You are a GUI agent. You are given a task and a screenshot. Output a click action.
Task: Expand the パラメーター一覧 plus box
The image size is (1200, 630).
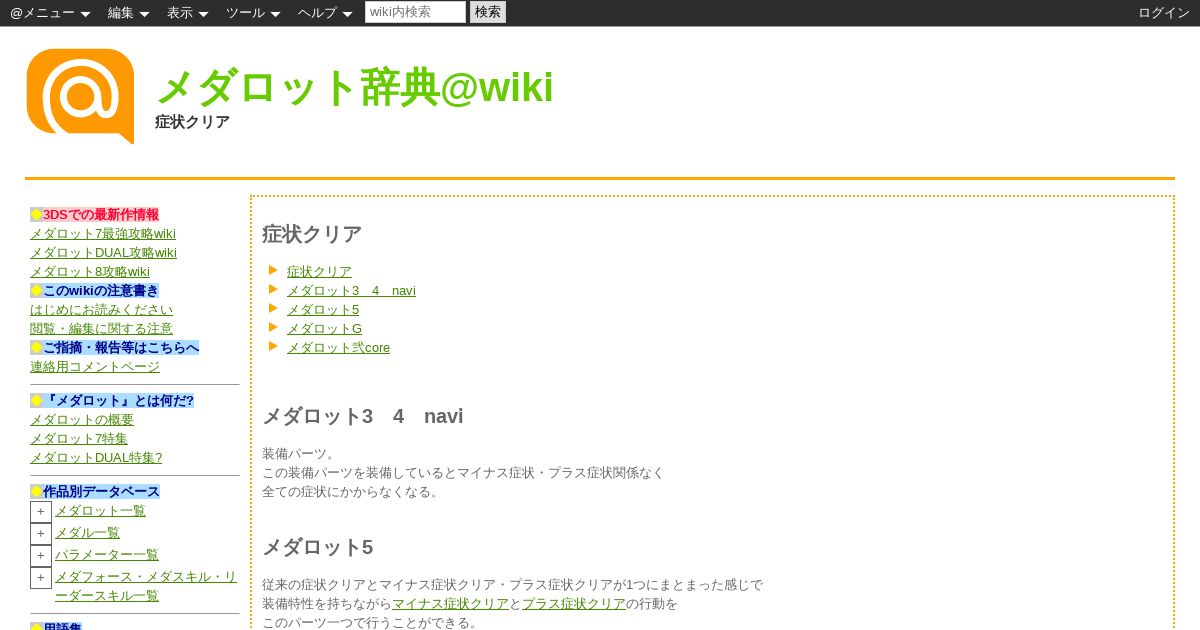[41, 556]
